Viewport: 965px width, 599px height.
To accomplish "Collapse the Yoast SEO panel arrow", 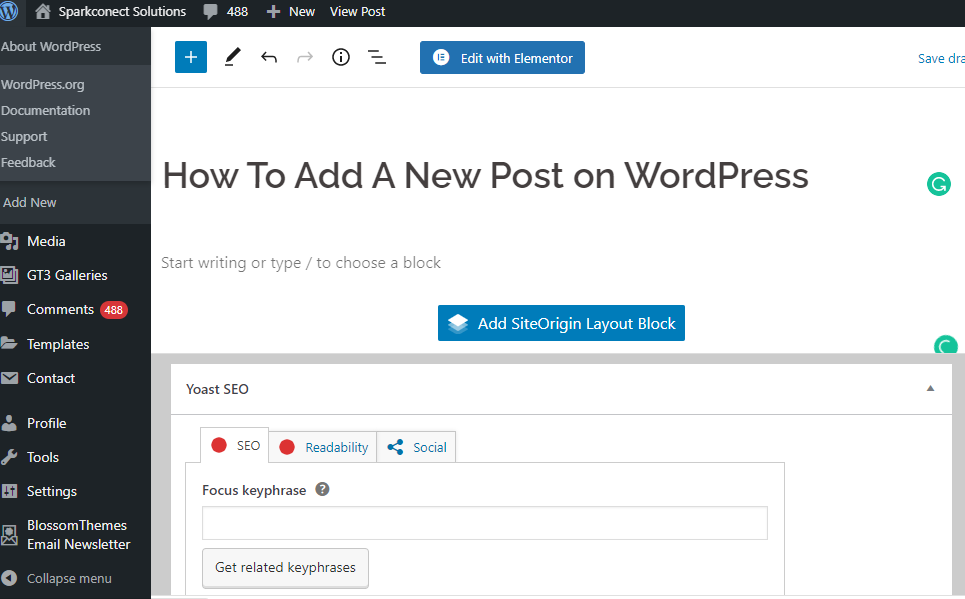I will pyautogui.click(x=931, y=388).
